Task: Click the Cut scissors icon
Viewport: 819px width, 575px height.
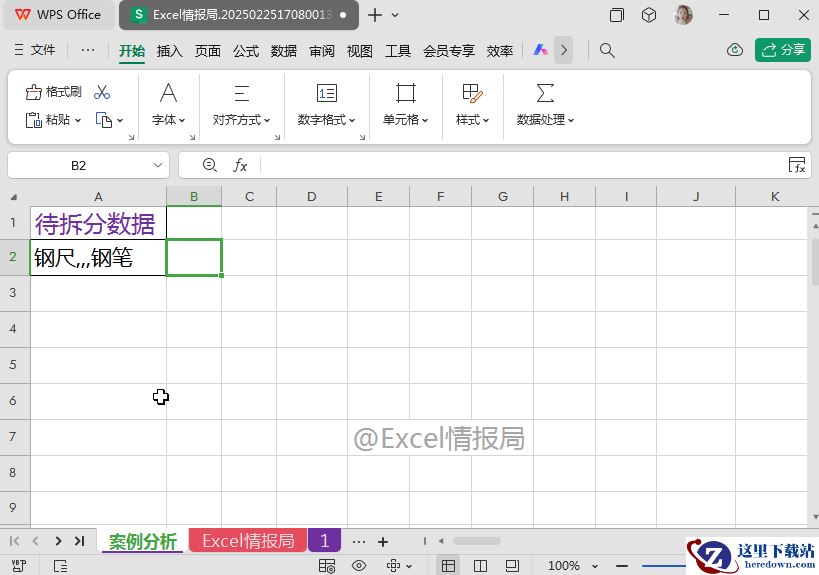Action: point(102,92)
